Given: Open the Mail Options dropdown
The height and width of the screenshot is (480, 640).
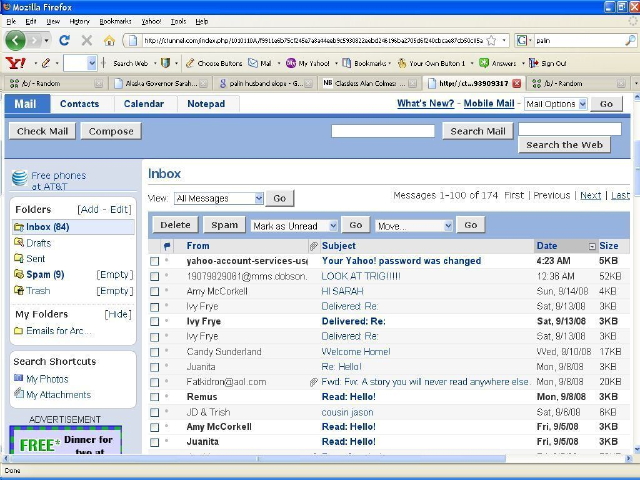Looking at the screenshot, I should pyautogui.click(x=555, y=104).
